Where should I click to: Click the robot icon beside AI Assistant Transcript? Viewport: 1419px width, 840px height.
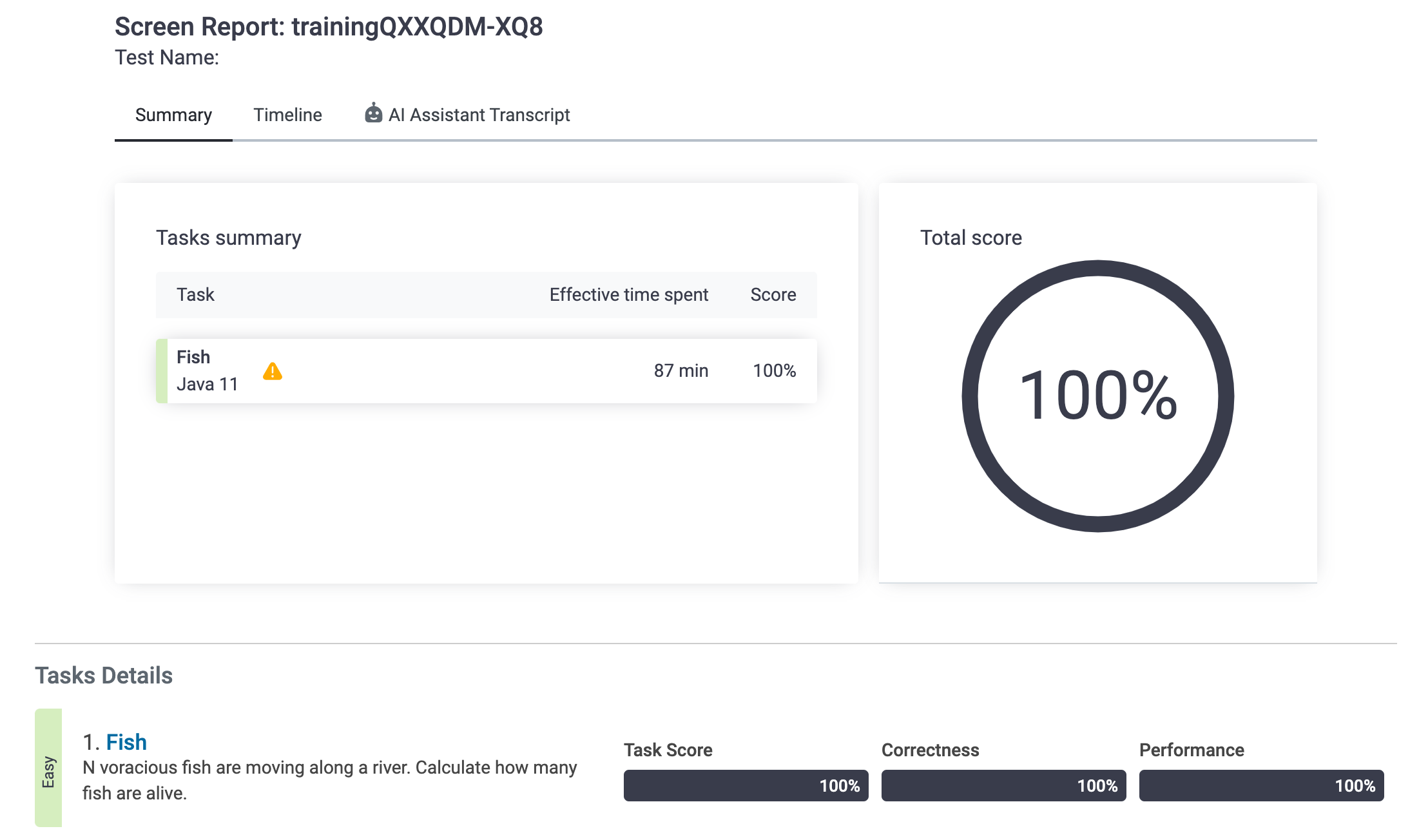click(373, 113)
